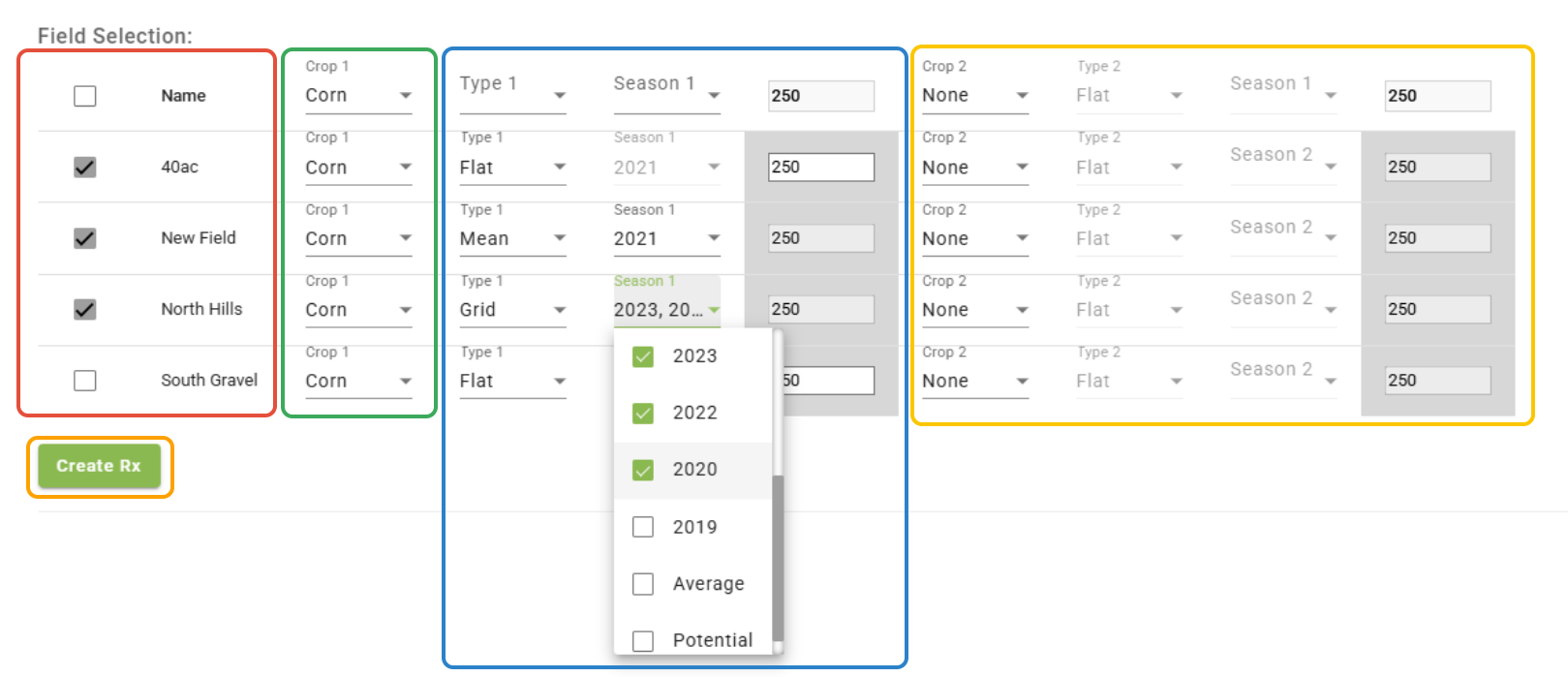Open Crop 2 None dropdown in header row

click(974, 96)
